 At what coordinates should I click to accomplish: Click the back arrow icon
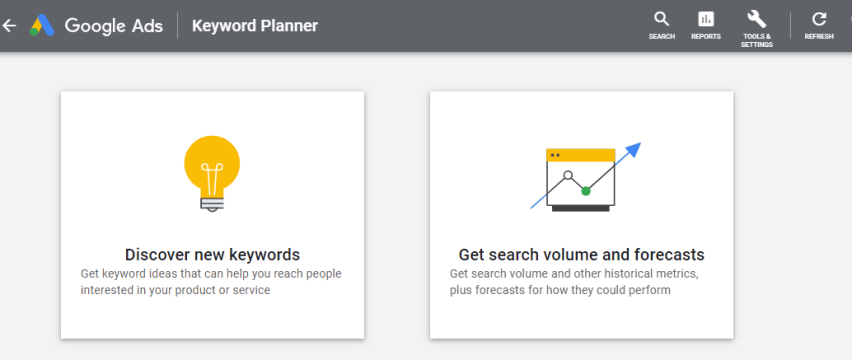click(9, 26)
